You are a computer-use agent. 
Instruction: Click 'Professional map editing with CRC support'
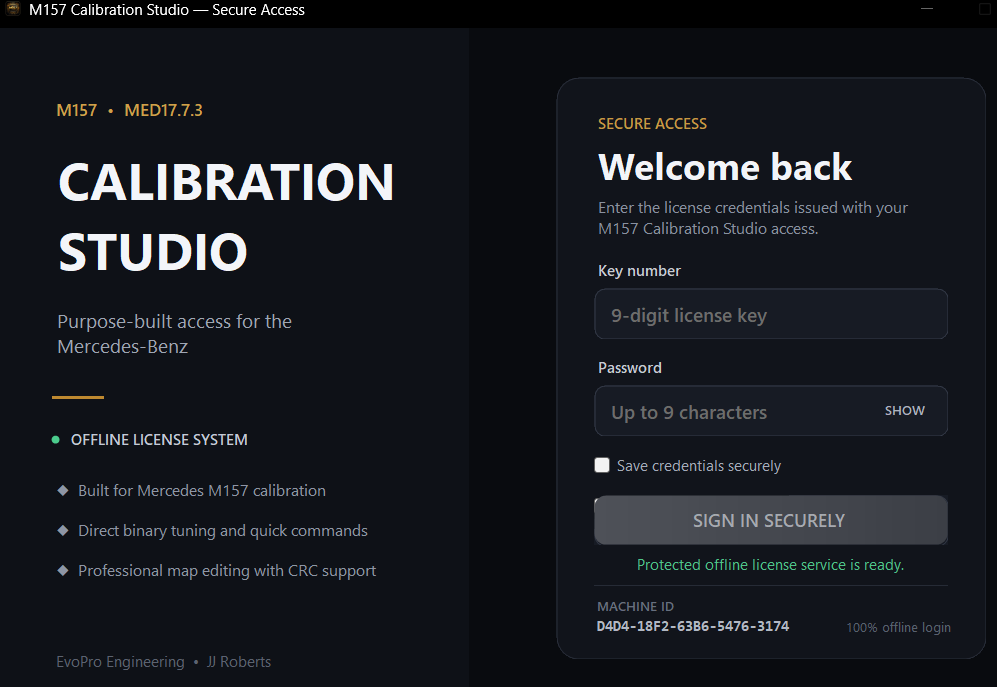coord(227,571)
